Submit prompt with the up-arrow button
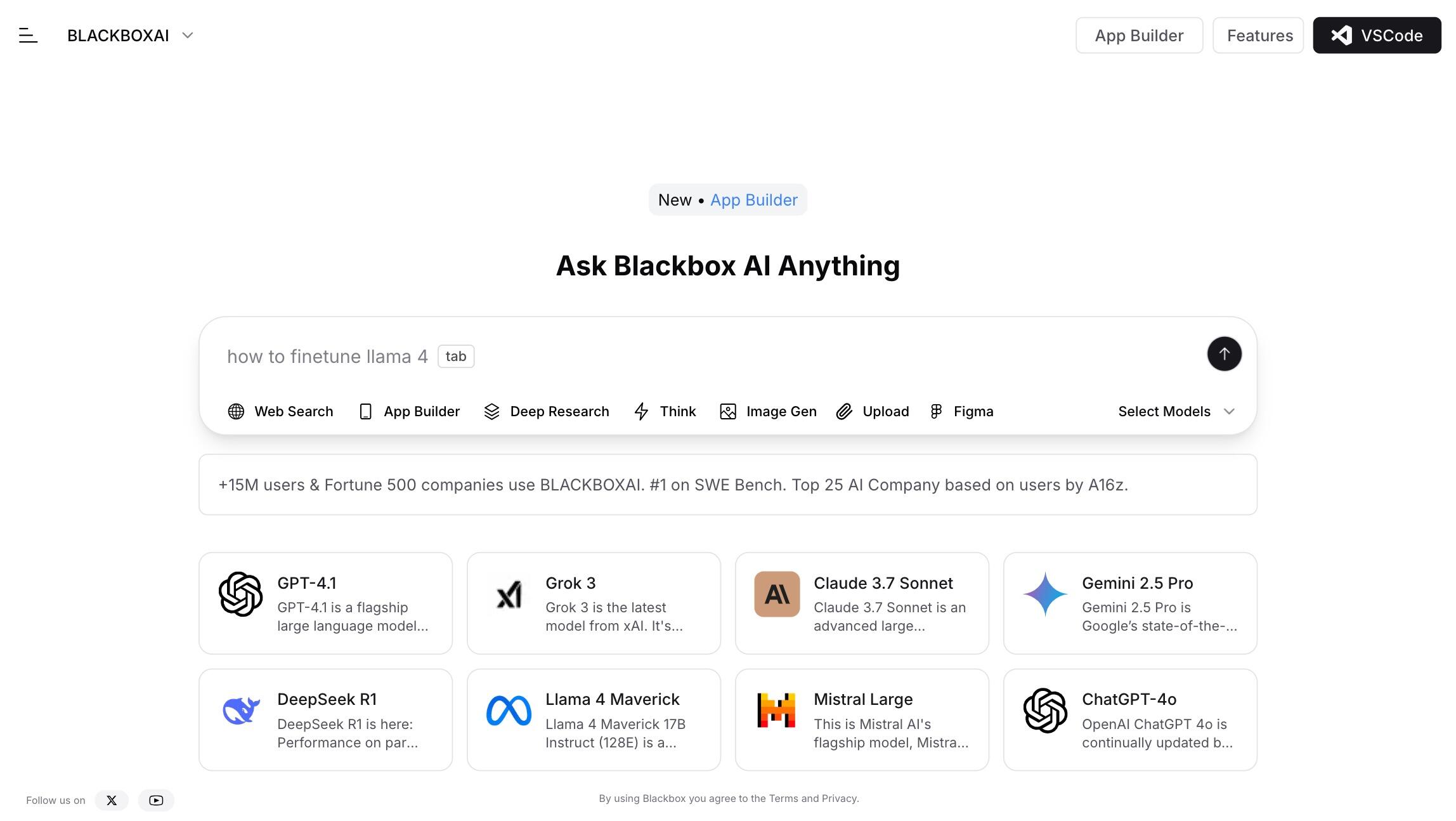This screenshot has height=821, width=1456. click(x=1224, y=353)
